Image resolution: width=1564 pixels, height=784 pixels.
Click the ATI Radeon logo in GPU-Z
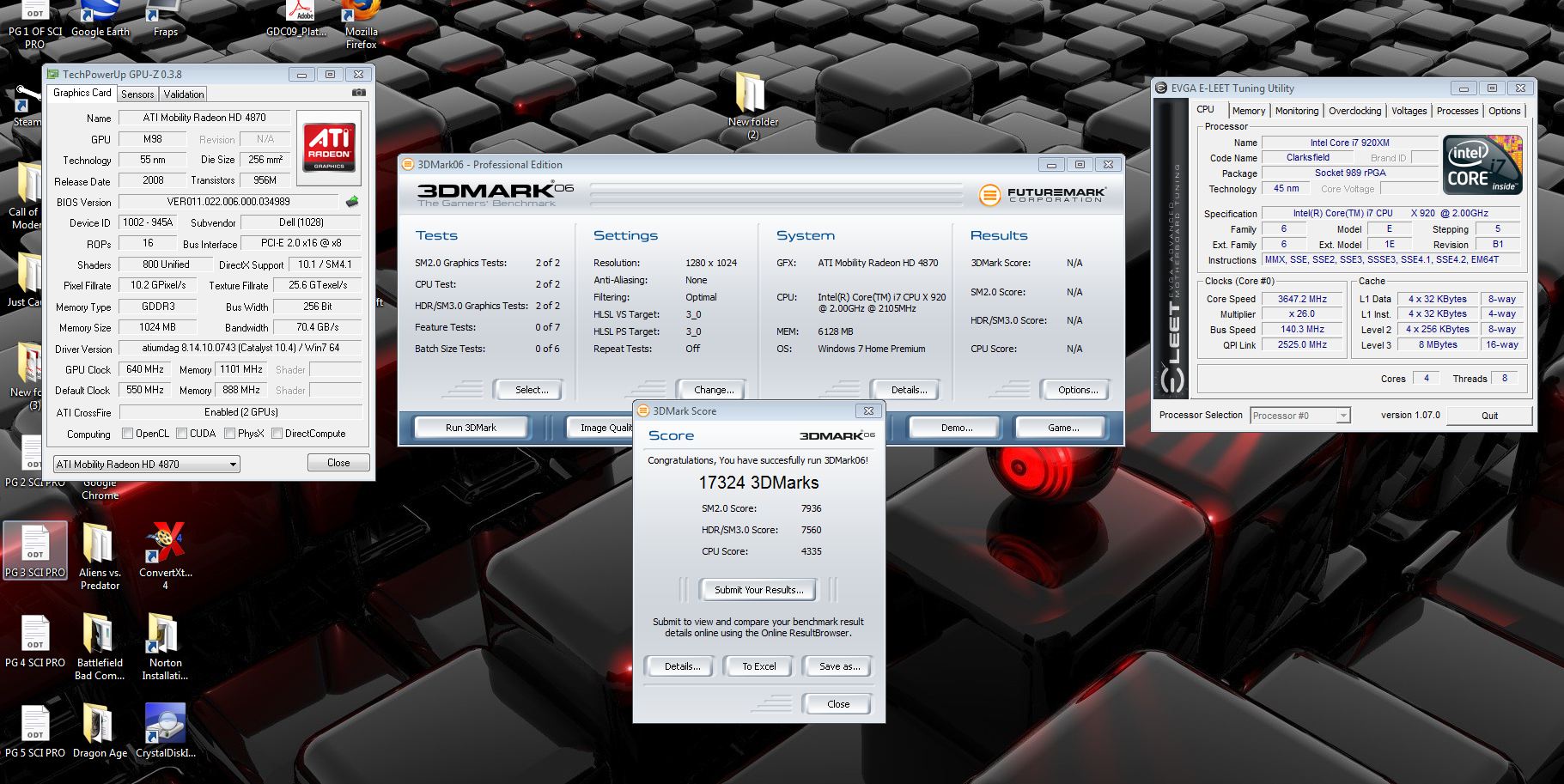tap(329, 148)
